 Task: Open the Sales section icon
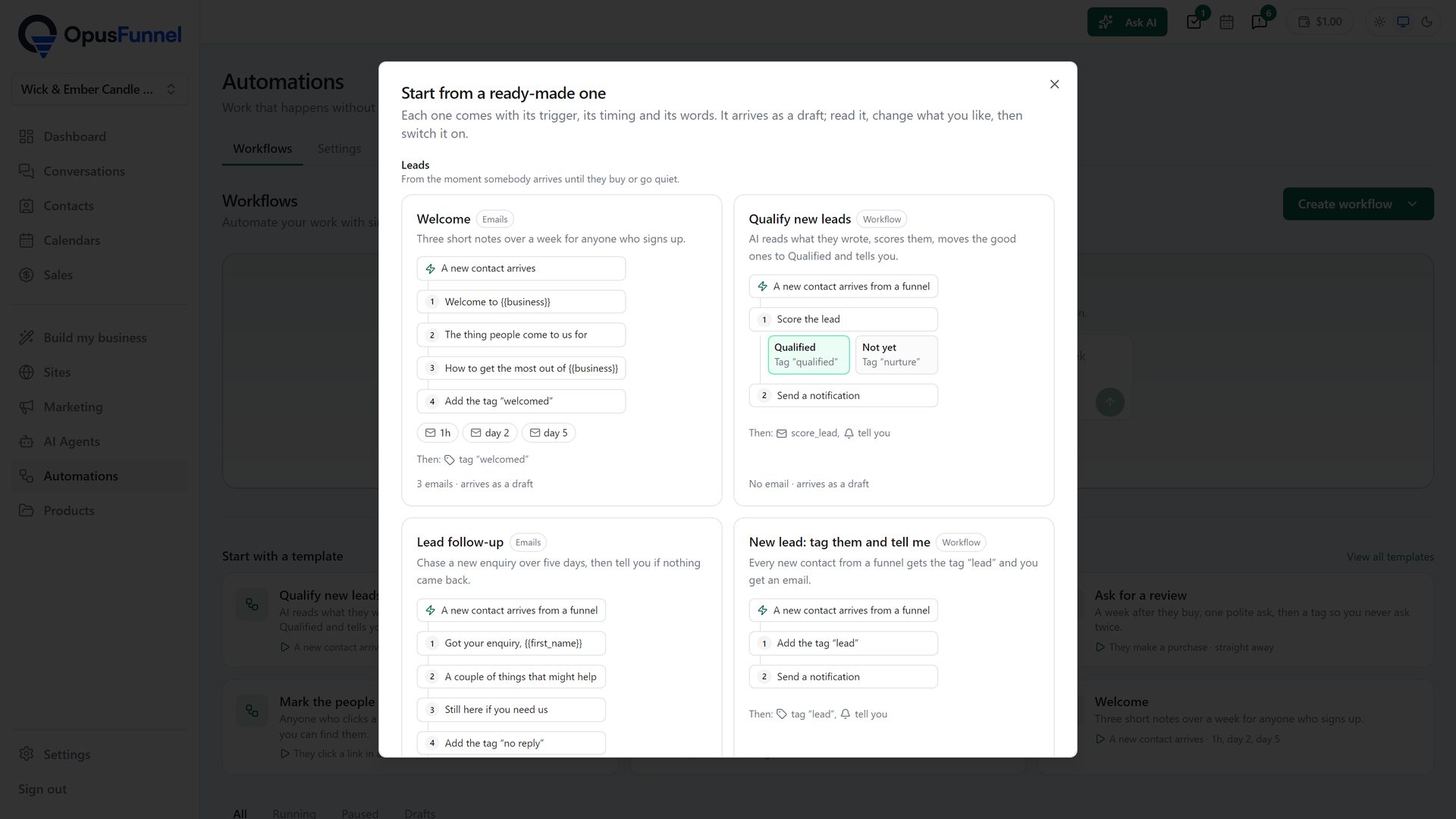(27, 275)
